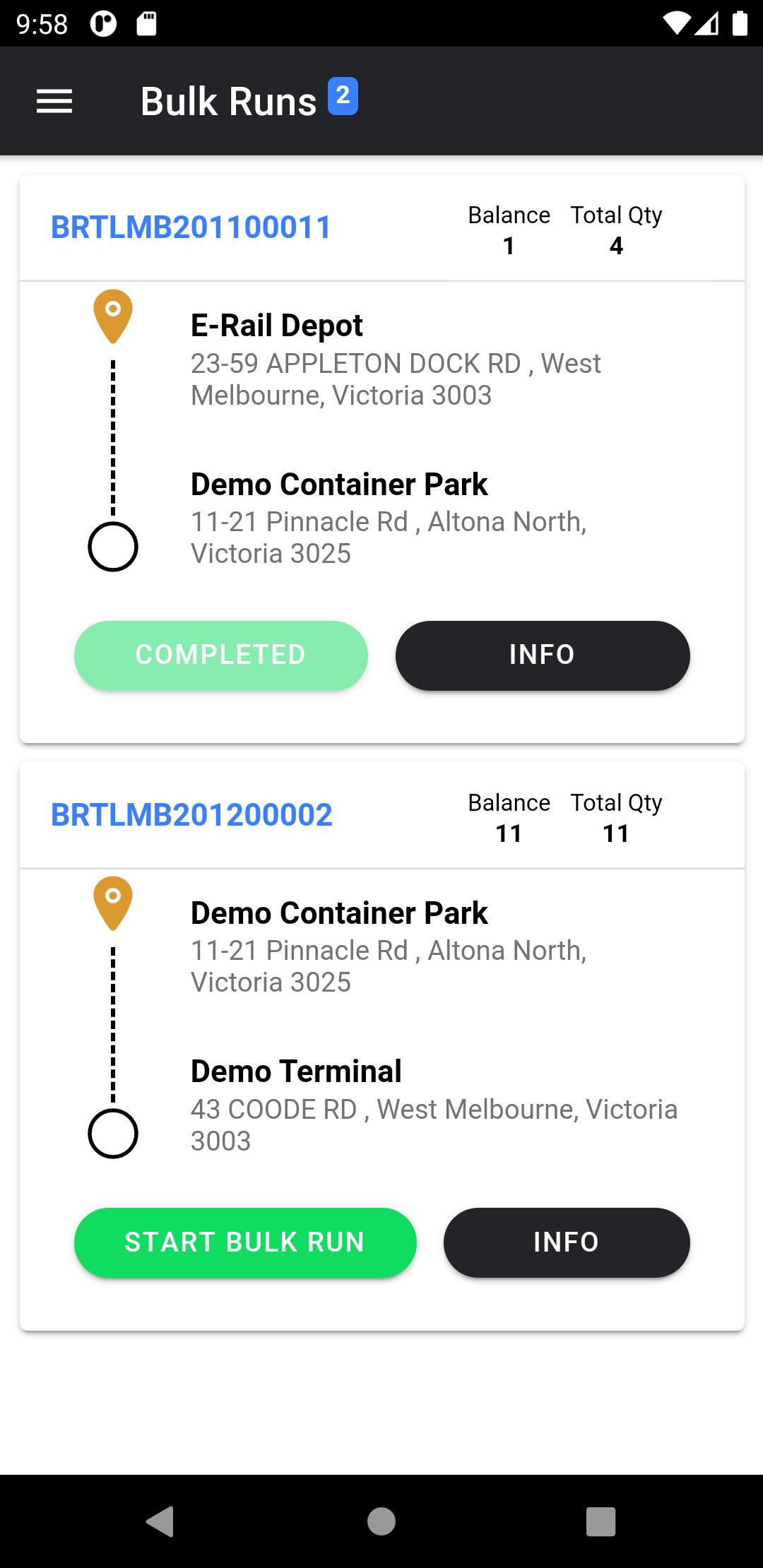Tap Android back navigation triangle

pos(160,1521)
